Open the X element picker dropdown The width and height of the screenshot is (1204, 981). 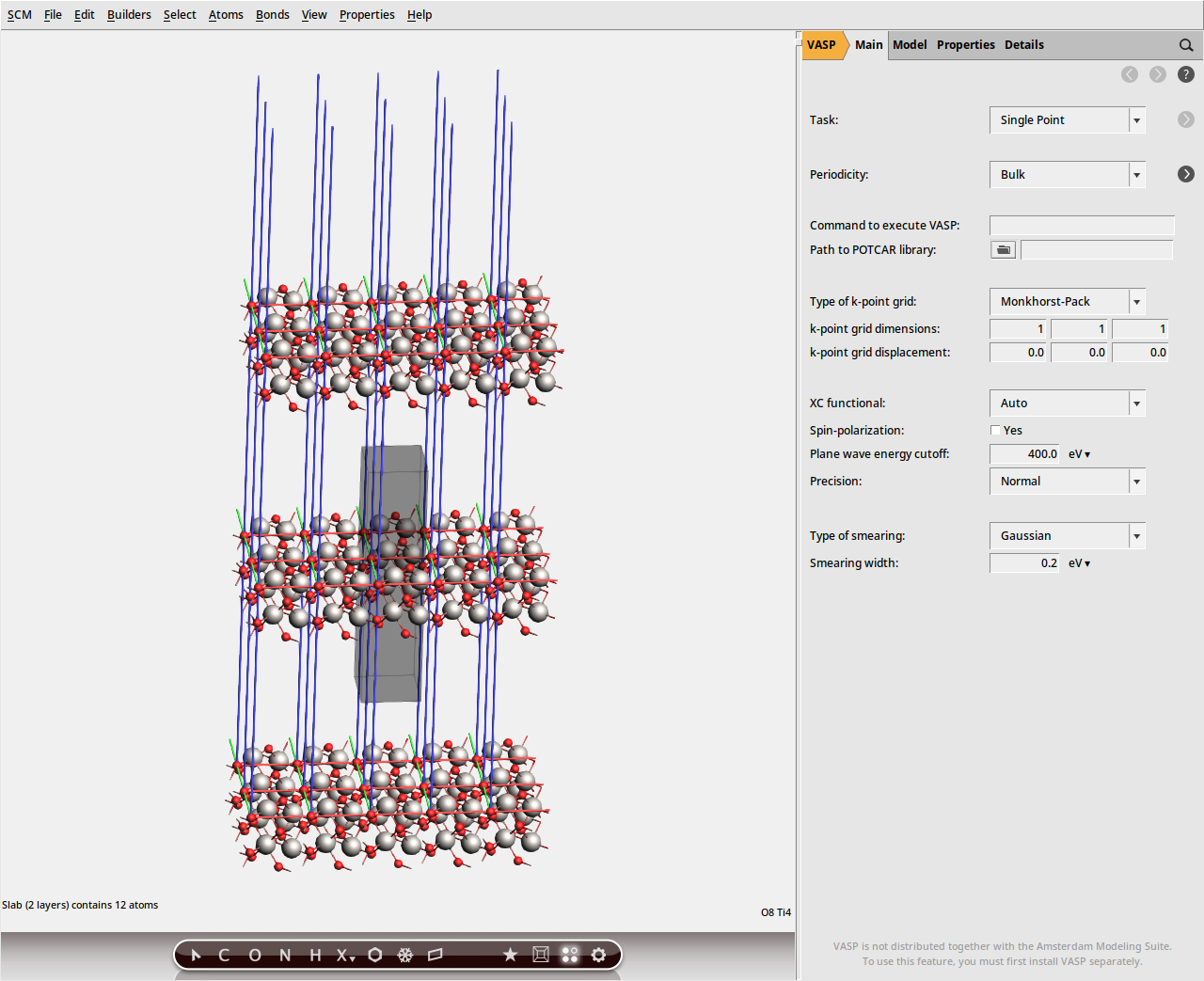[344, 955]
